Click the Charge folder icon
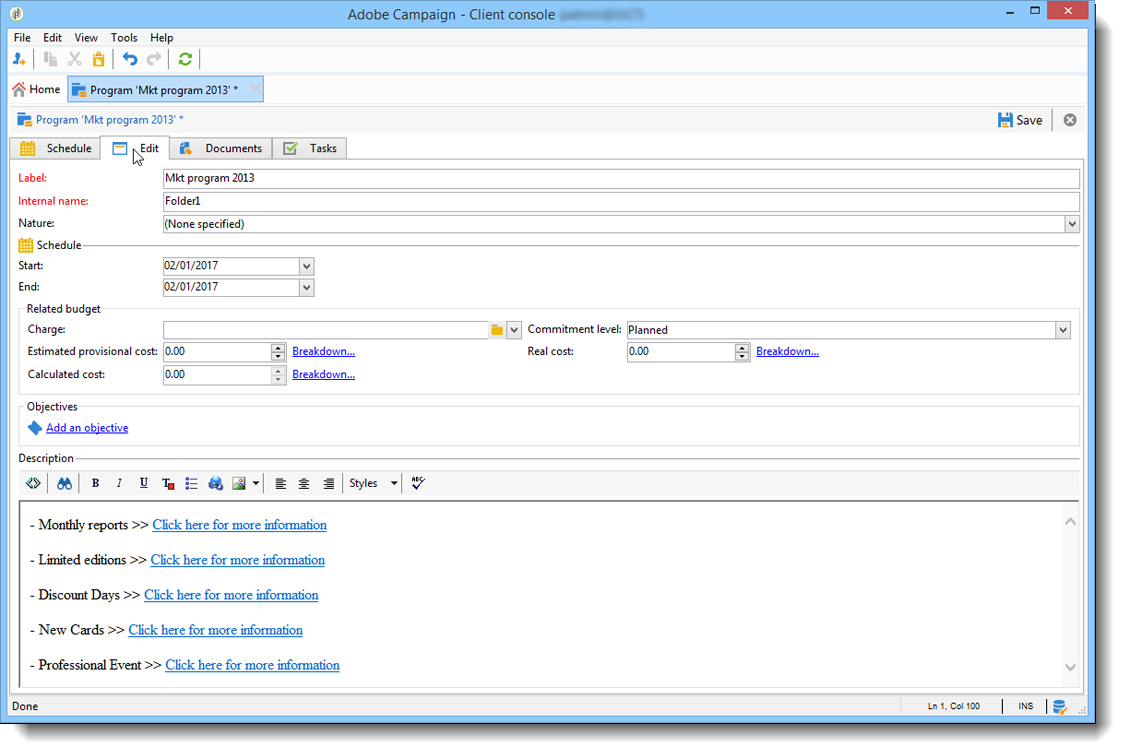This screenshot has width=1126, height=754. point(497,330)
